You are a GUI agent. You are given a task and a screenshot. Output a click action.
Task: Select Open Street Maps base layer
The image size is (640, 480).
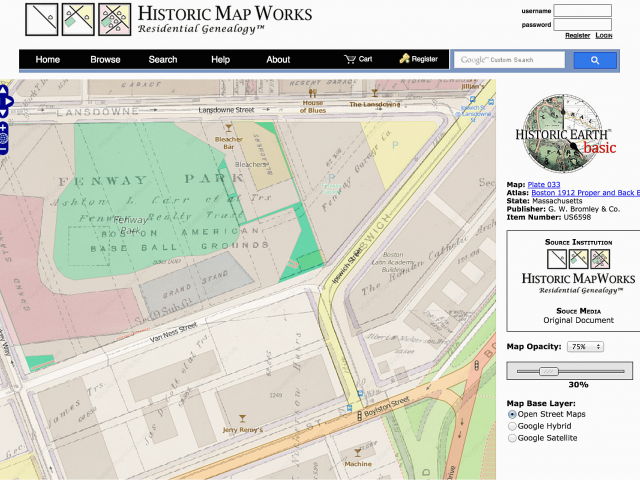point(512,414)
